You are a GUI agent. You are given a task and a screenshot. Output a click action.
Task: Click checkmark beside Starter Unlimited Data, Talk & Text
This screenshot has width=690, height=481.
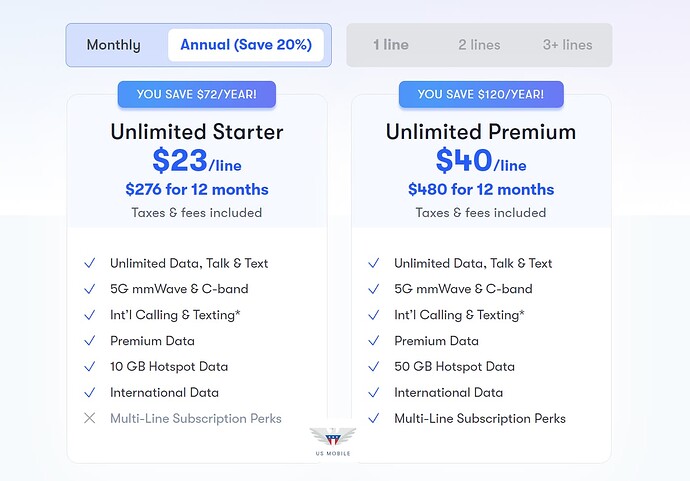pyautogui.click(x=90, y=263)
